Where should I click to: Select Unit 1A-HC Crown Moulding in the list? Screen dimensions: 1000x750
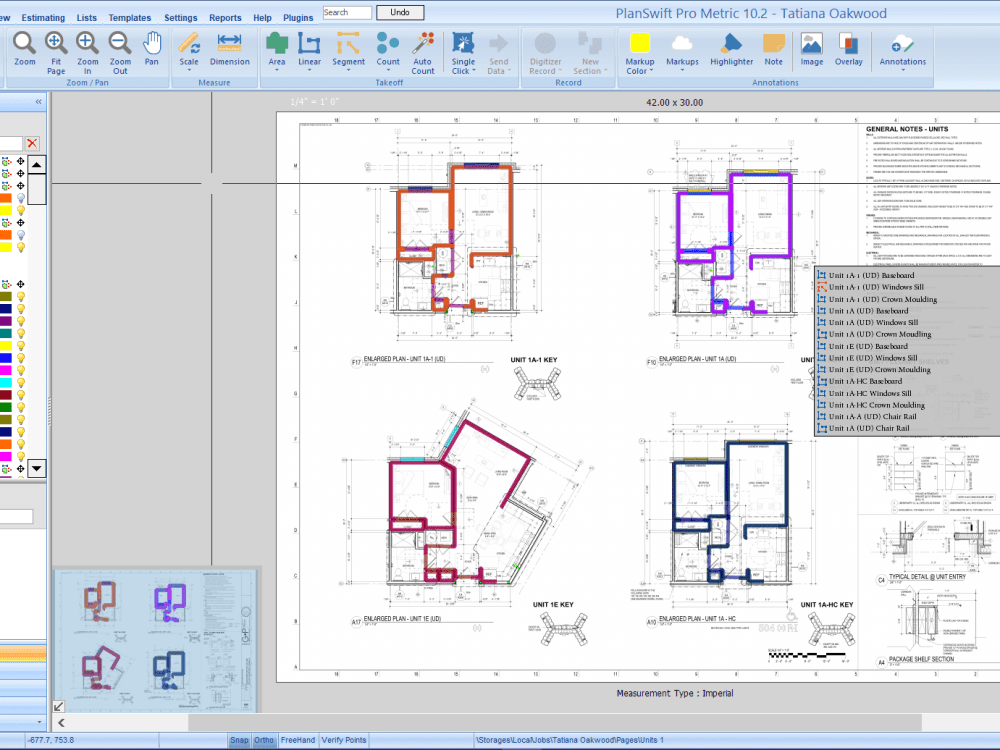pos(876,405)
